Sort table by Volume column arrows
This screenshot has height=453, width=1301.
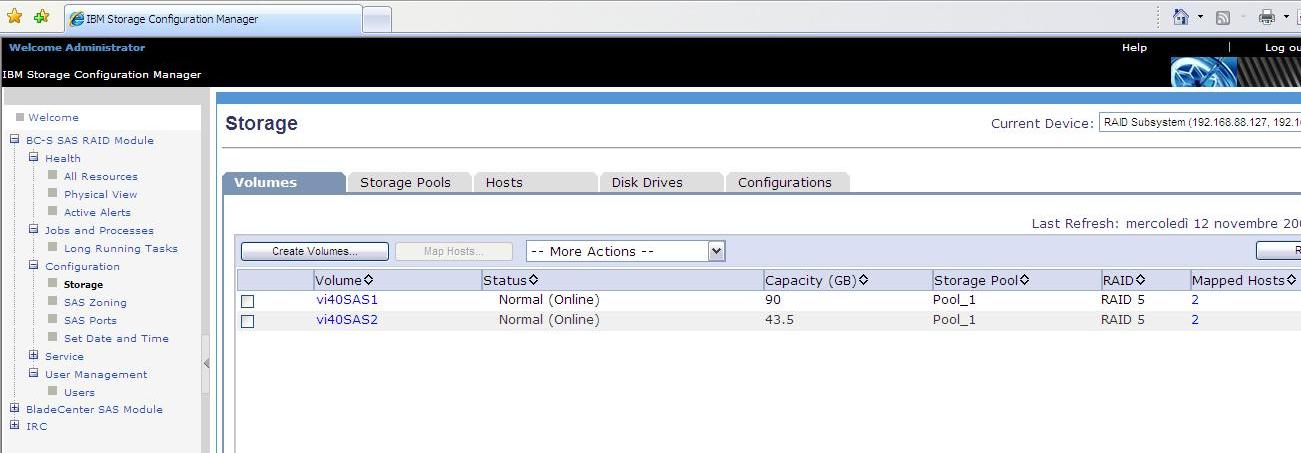click(368, 280)
